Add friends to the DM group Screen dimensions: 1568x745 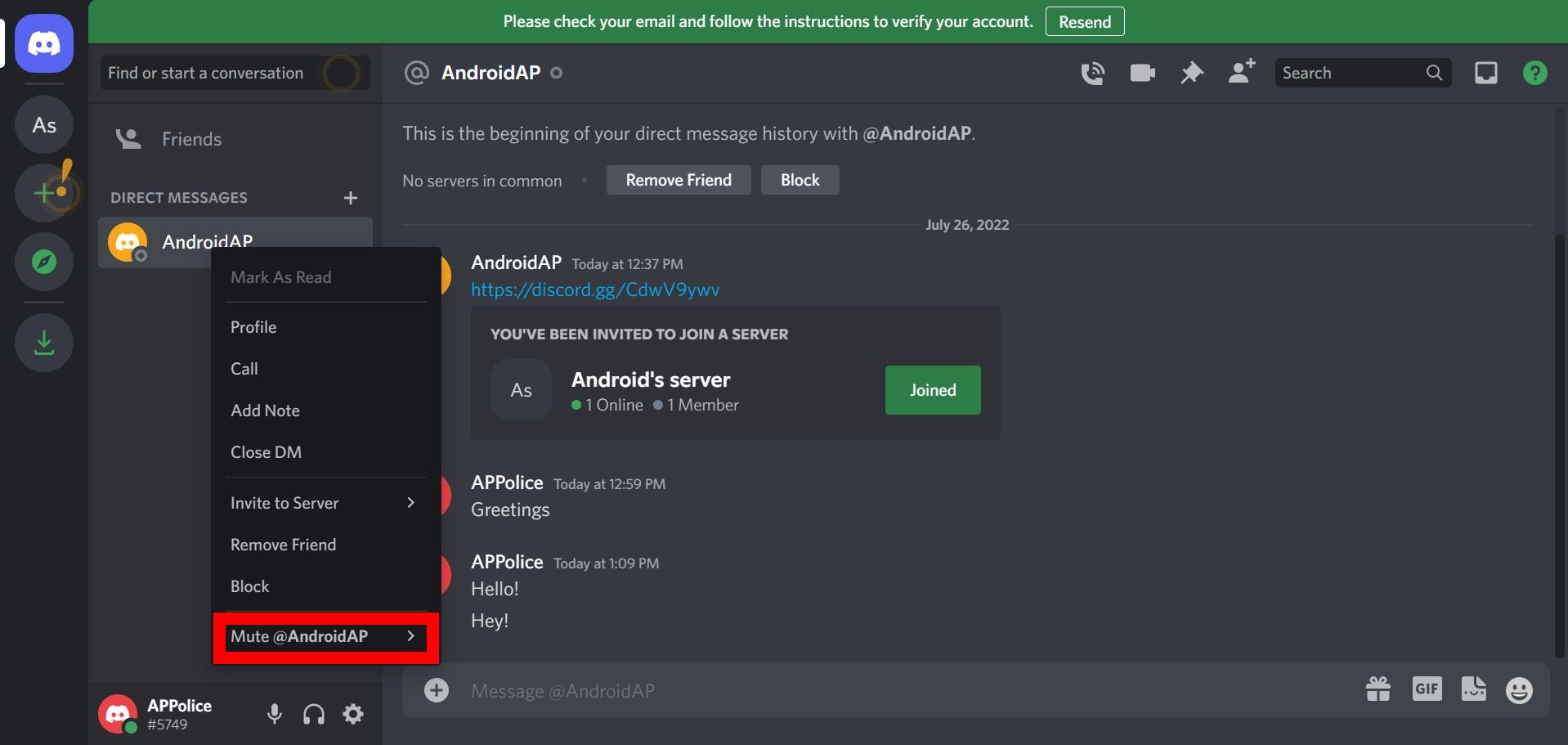pyautogui.click(x=1241, y=72)
